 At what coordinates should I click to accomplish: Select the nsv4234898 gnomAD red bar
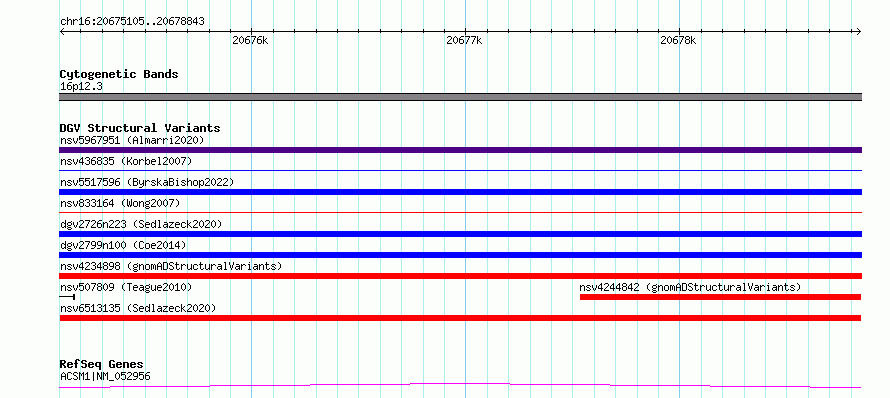click(x=460, y=276)
